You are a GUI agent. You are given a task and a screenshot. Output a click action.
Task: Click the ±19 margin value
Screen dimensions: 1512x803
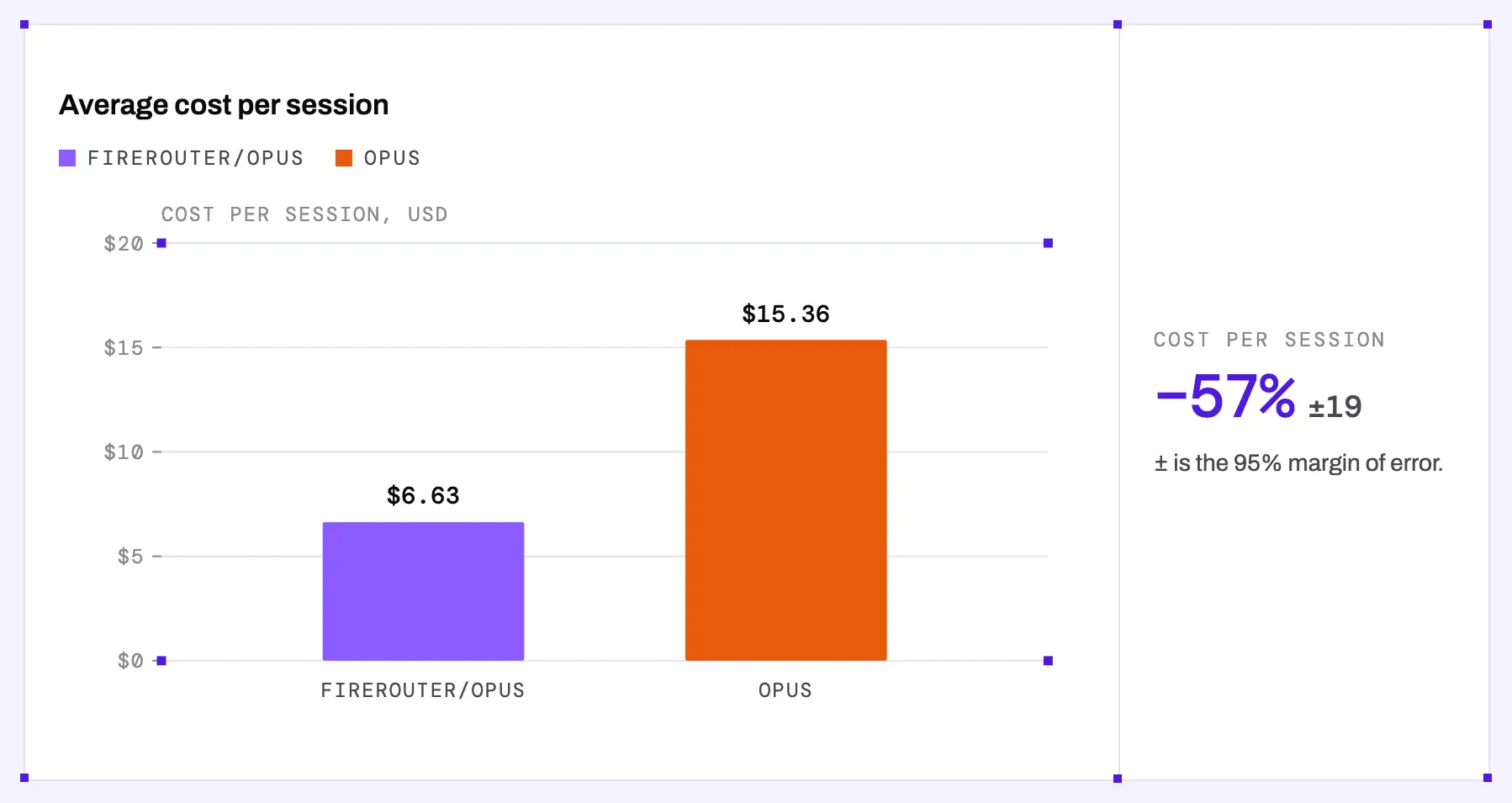(x=1335, y=407)
